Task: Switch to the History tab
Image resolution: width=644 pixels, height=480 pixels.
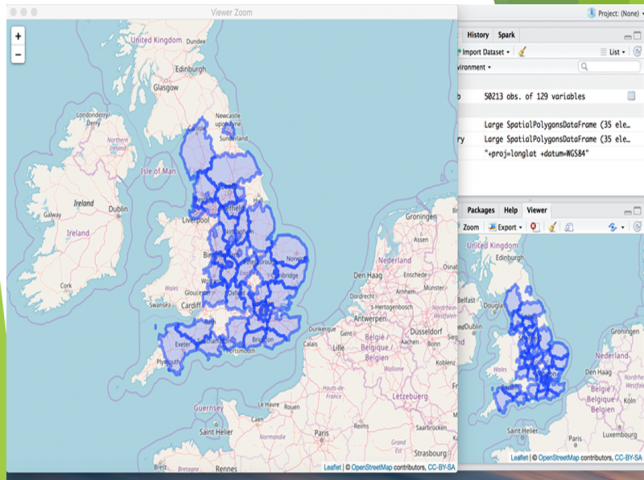Action: pyautogui.click(x=478, y=35)
